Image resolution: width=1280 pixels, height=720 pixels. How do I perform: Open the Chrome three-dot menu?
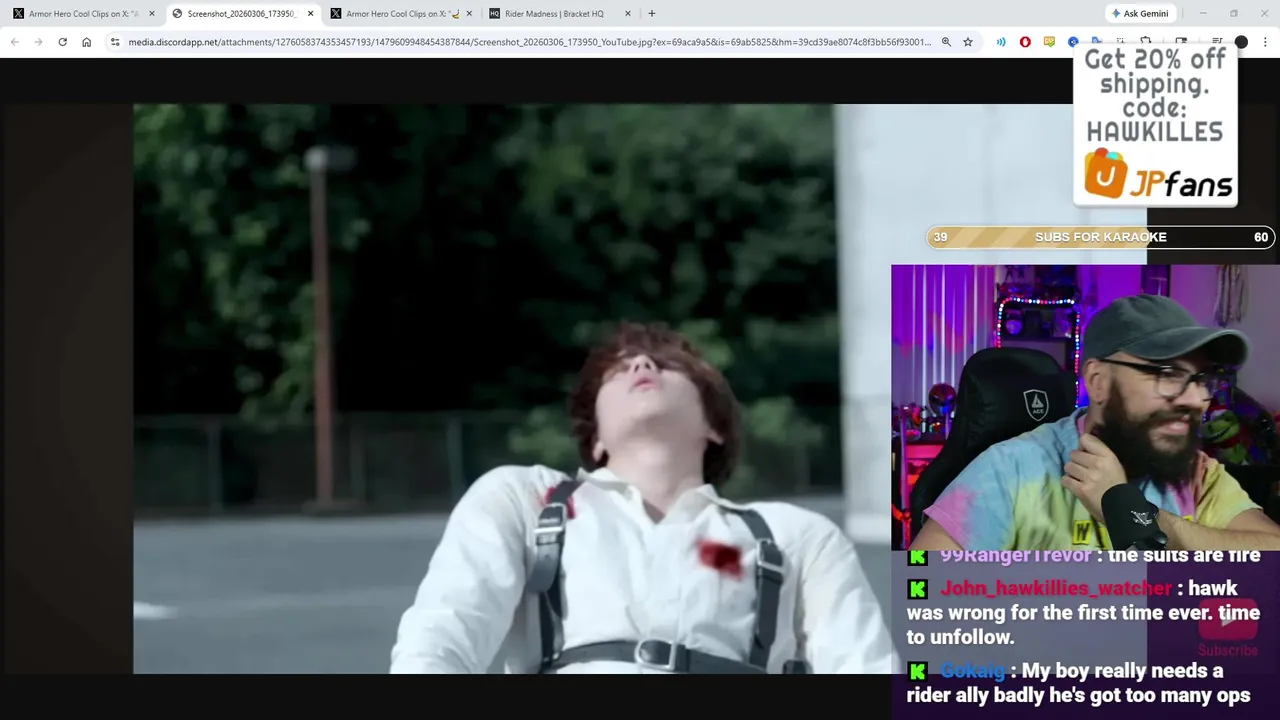coord(1265,42)
